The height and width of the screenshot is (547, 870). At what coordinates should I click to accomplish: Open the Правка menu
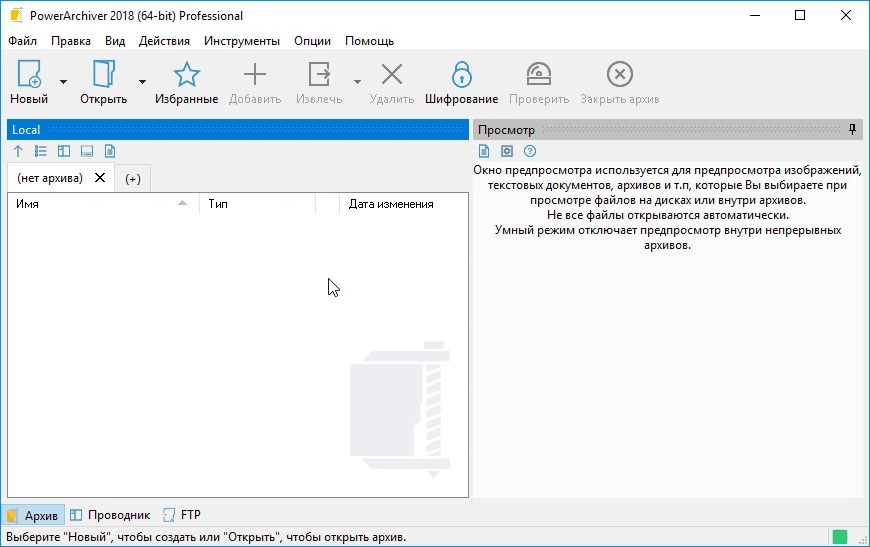(x=71, y=41)
